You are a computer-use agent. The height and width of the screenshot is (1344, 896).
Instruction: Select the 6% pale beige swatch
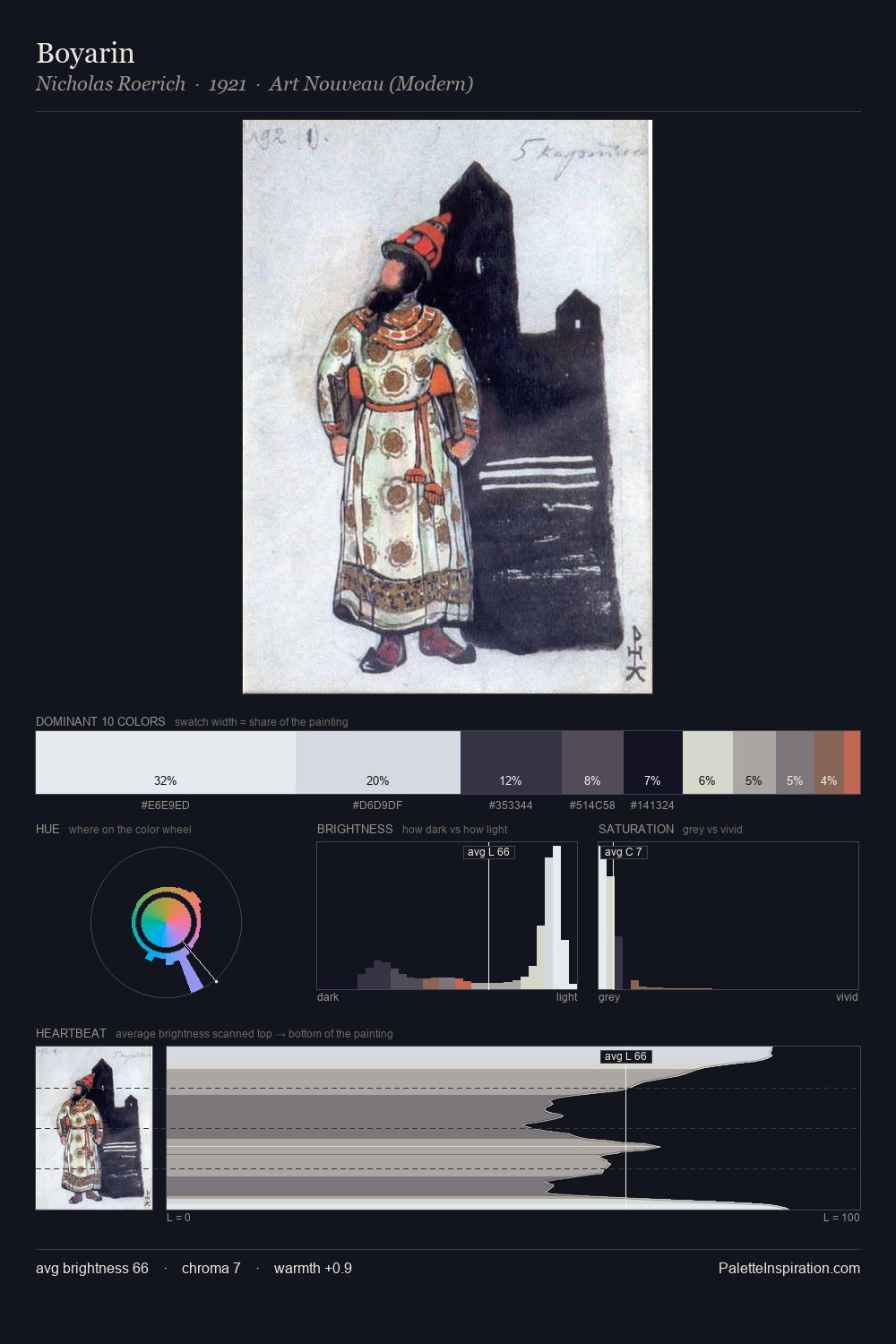708,762
